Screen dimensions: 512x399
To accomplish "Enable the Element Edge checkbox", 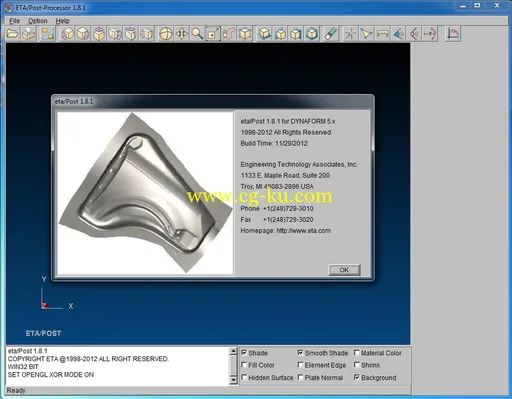I will 300,365.
